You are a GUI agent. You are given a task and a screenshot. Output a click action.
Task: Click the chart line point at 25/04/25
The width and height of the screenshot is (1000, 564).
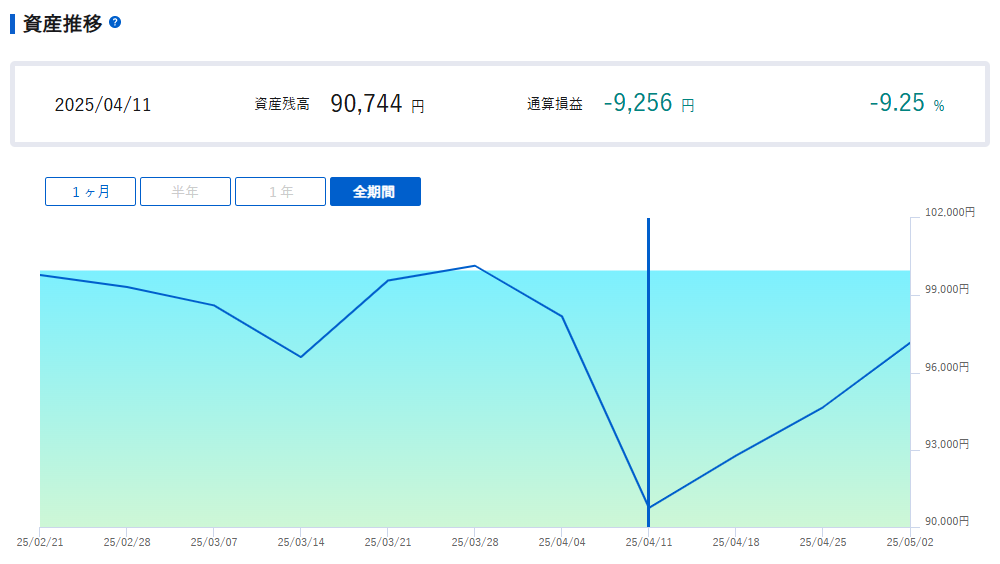tap(823, 408)
